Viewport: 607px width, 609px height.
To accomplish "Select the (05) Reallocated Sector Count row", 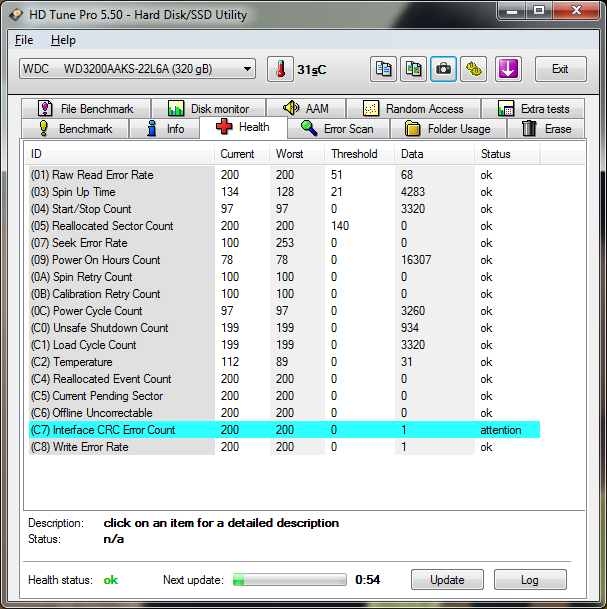I will (284, 226).
